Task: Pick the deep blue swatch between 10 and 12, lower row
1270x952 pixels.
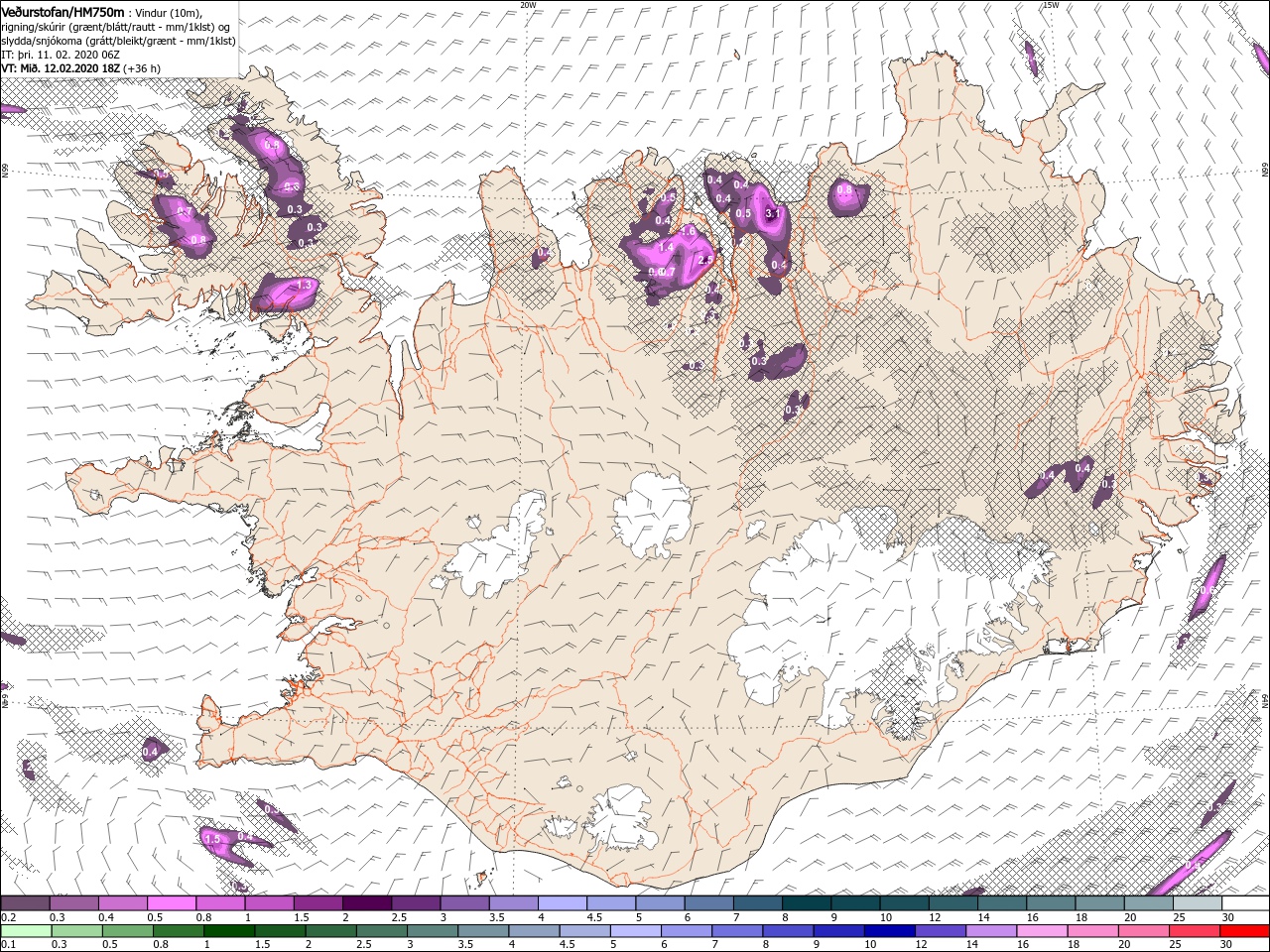Action: coord(888,931)
